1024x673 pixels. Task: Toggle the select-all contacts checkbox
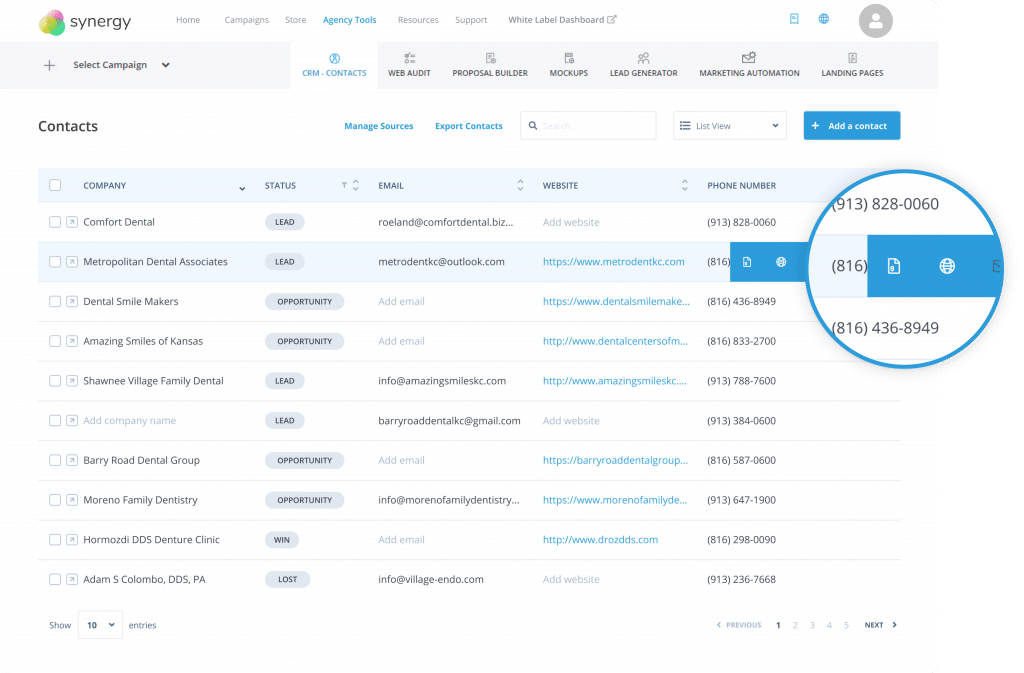click(x=55, y=185)
